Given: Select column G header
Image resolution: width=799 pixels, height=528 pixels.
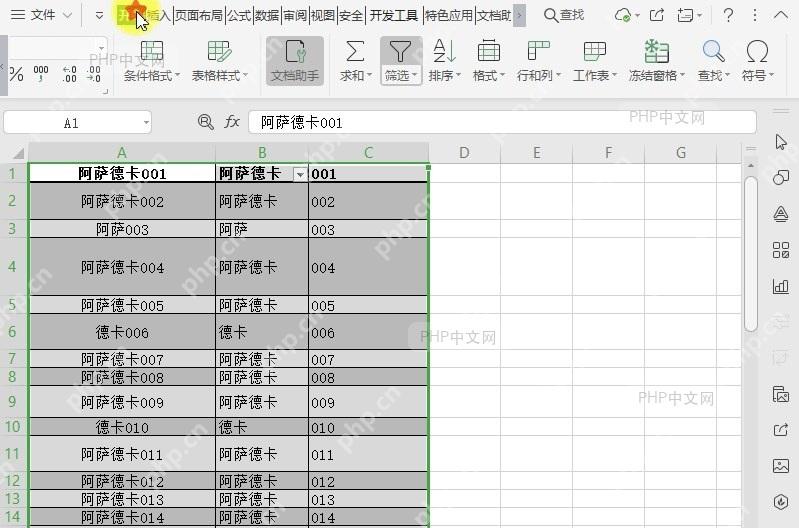Looking at the screenshot, I should click(681, 152).
